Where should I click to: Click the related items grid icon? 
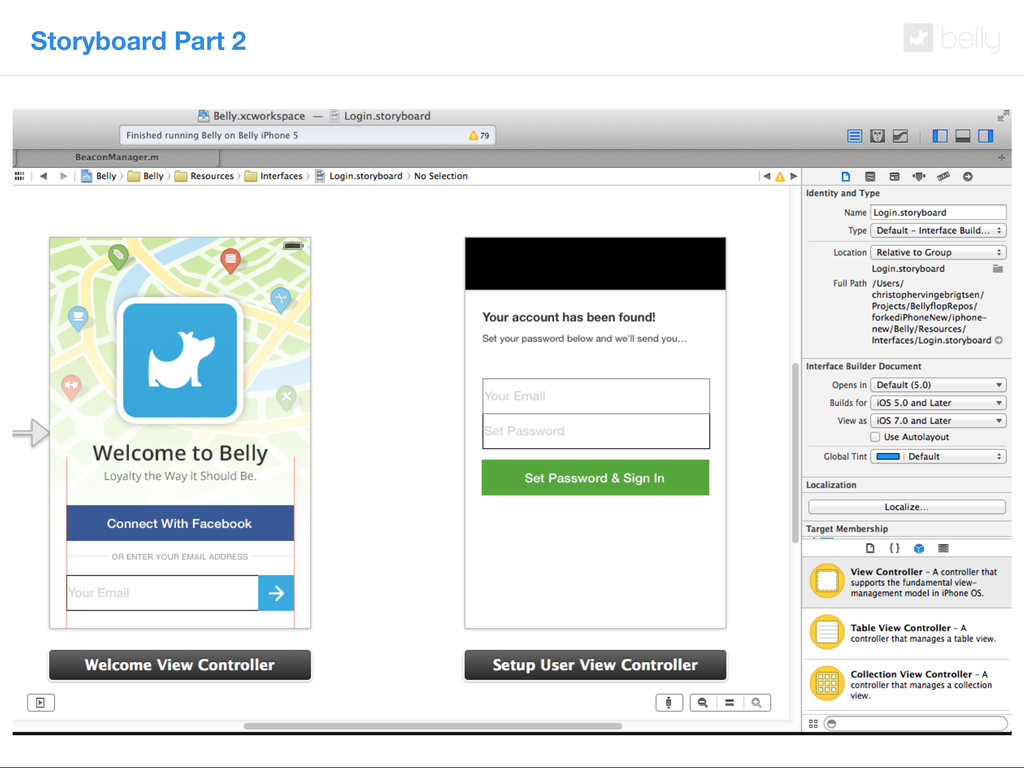click(x=20, y=176)
